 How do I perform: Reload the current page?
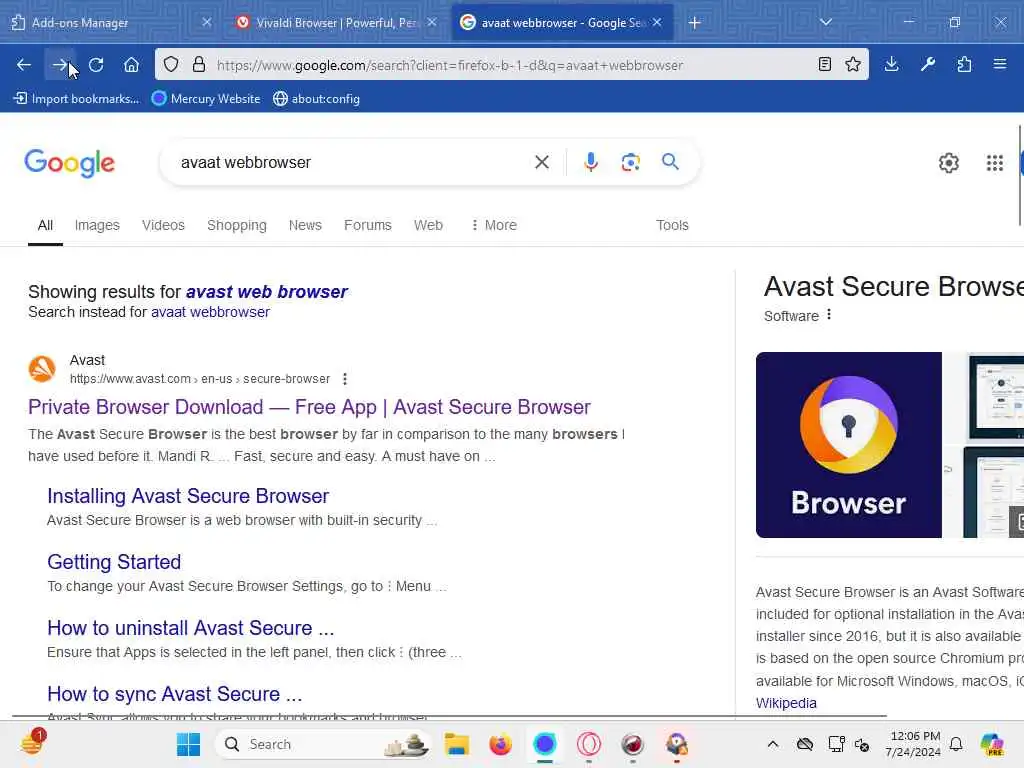tap(96, 65)
